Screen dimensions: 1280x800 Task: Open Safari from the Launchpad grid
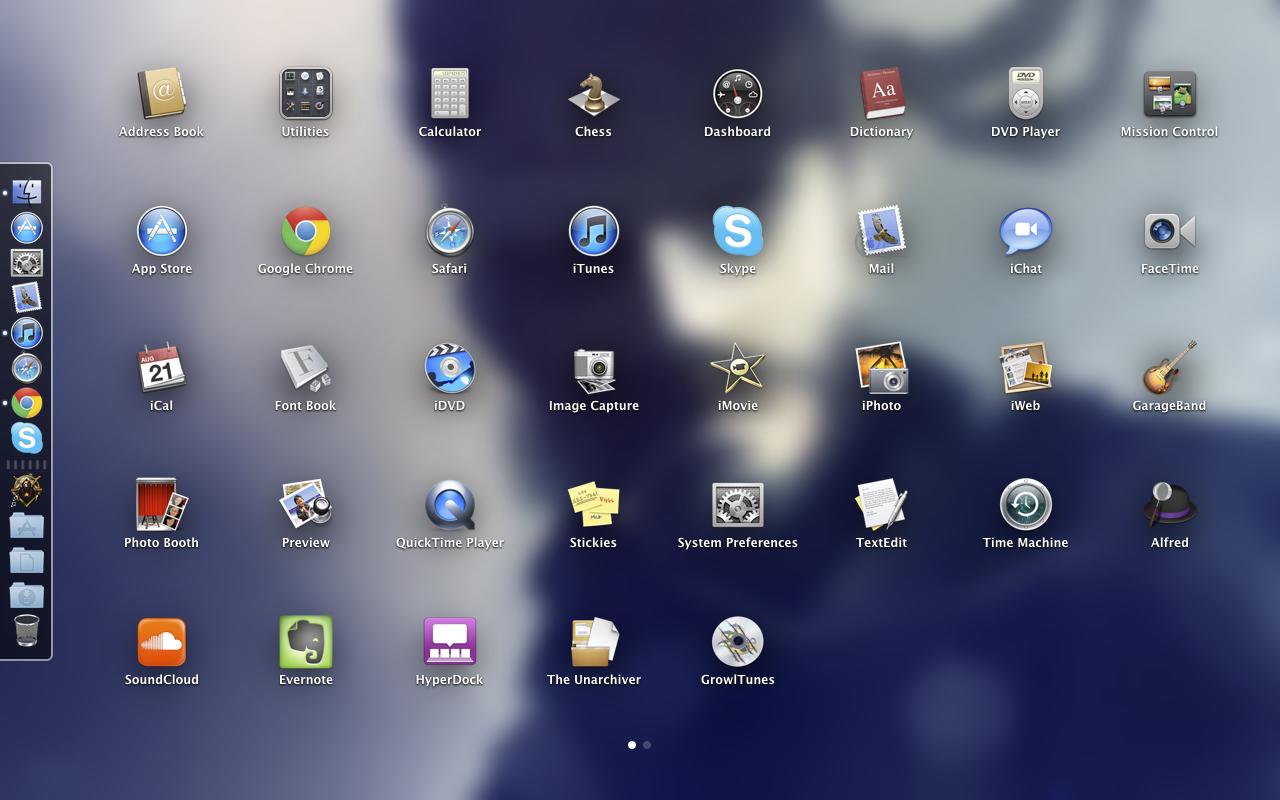pyautogui.click(x=449, y=231)
